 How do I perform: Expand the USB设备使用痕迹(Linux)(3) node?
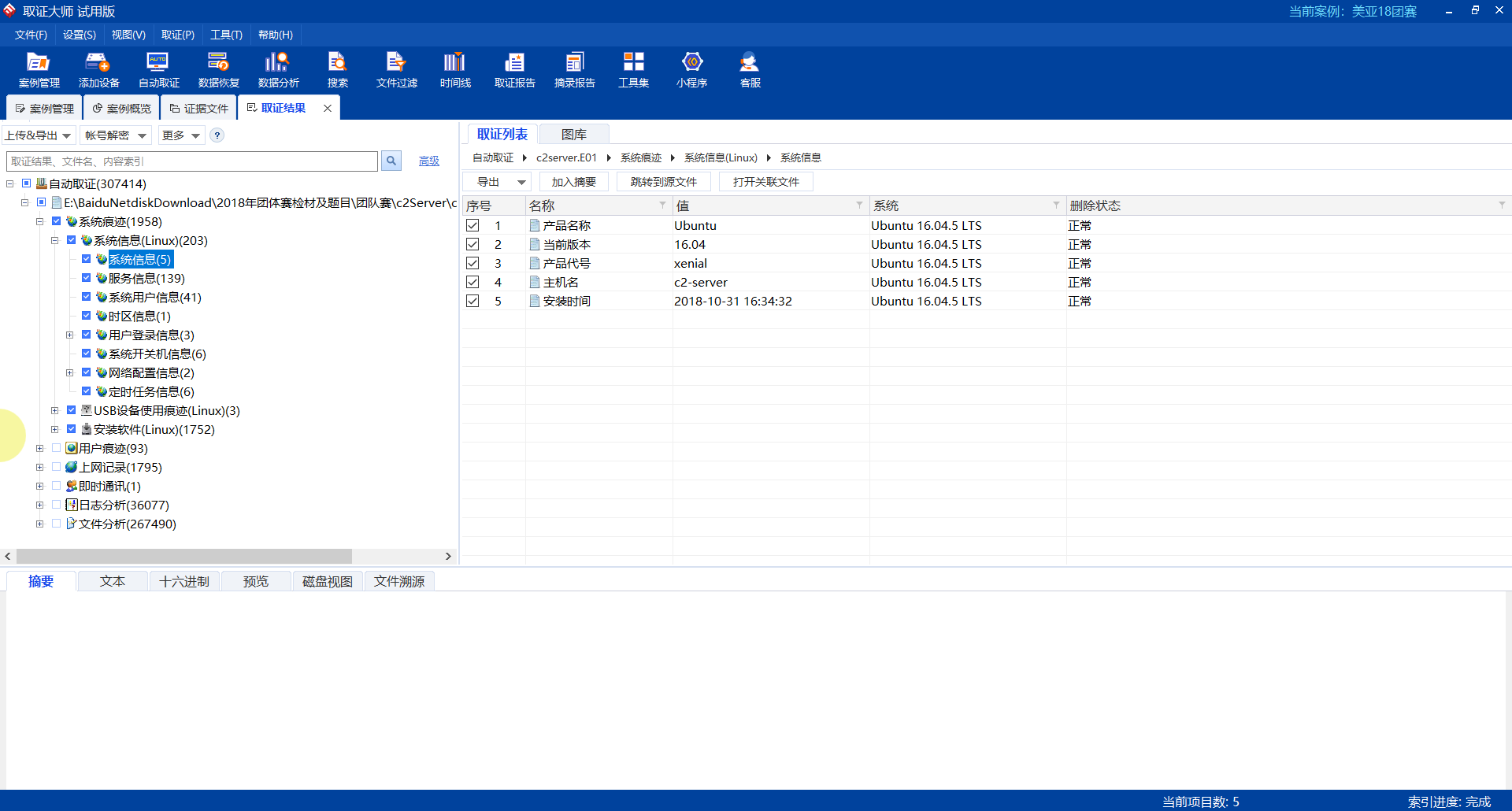[x=55, y=410]
